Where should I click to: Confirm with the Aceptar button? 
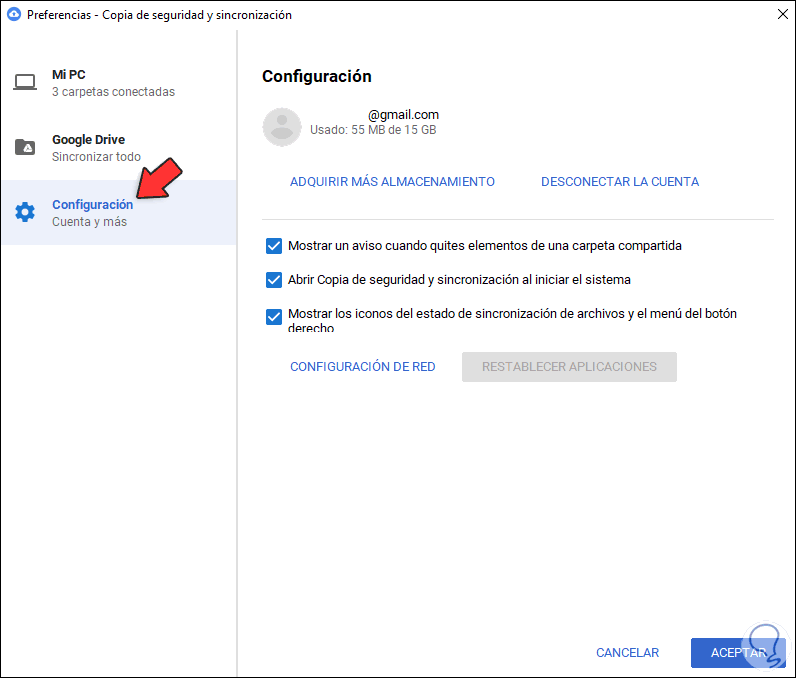coord(738,653)
